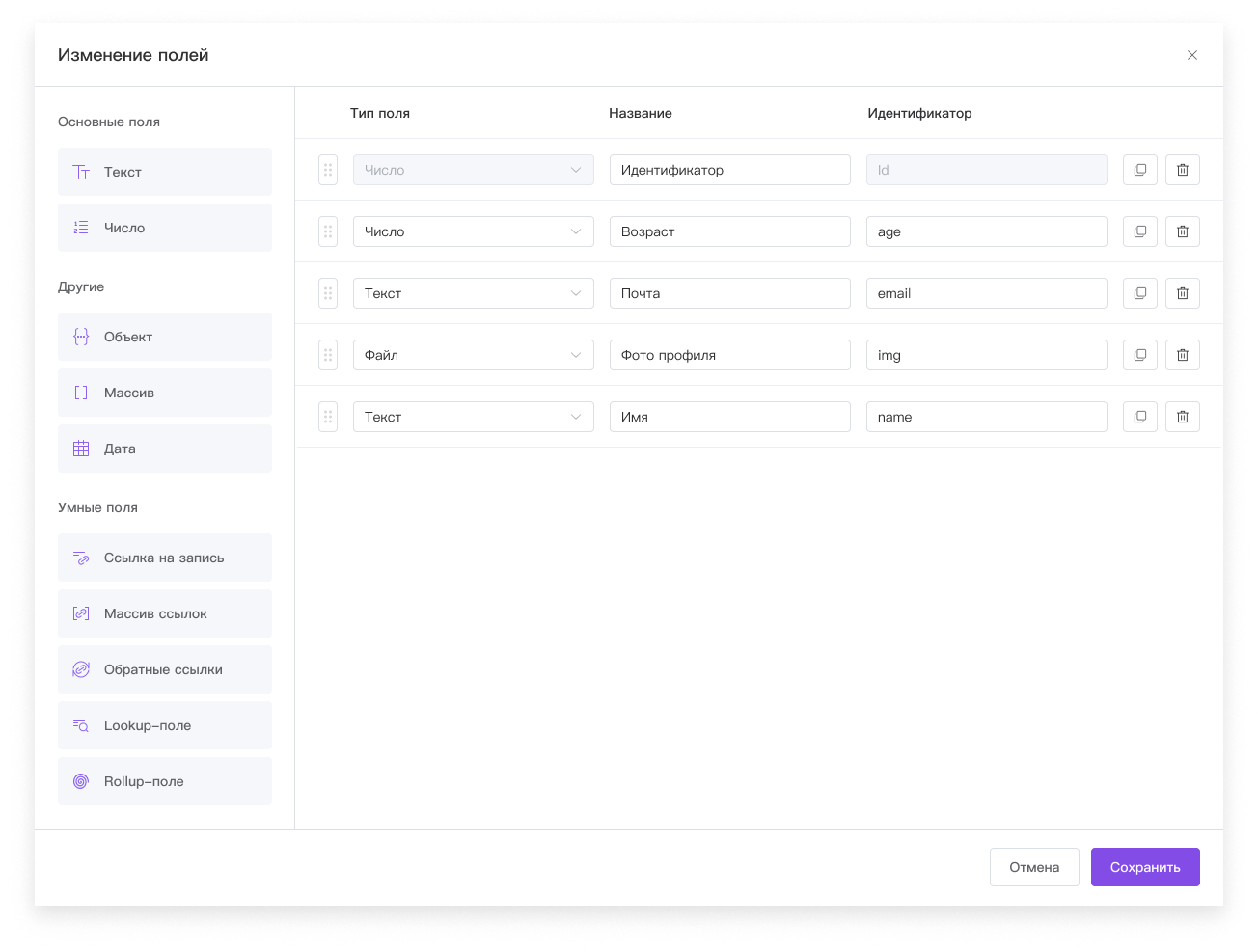Grab the drag handle of Возраст row
The width and height of the screenshot is (1258, 952).
(x=328, y=231)
